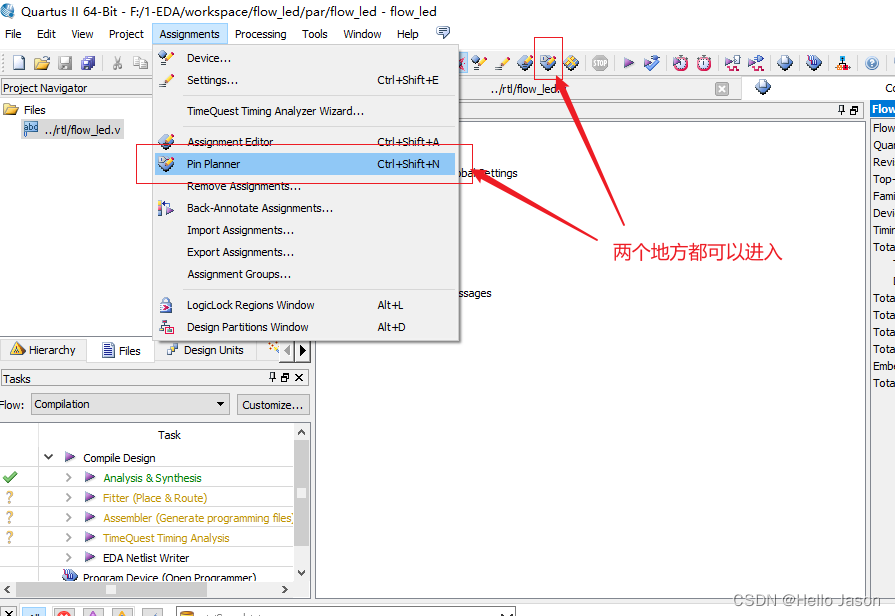Click the compilation report icon beside the tab
The width and height of the screenshot is (895, 616).
[x=763, y=87]
